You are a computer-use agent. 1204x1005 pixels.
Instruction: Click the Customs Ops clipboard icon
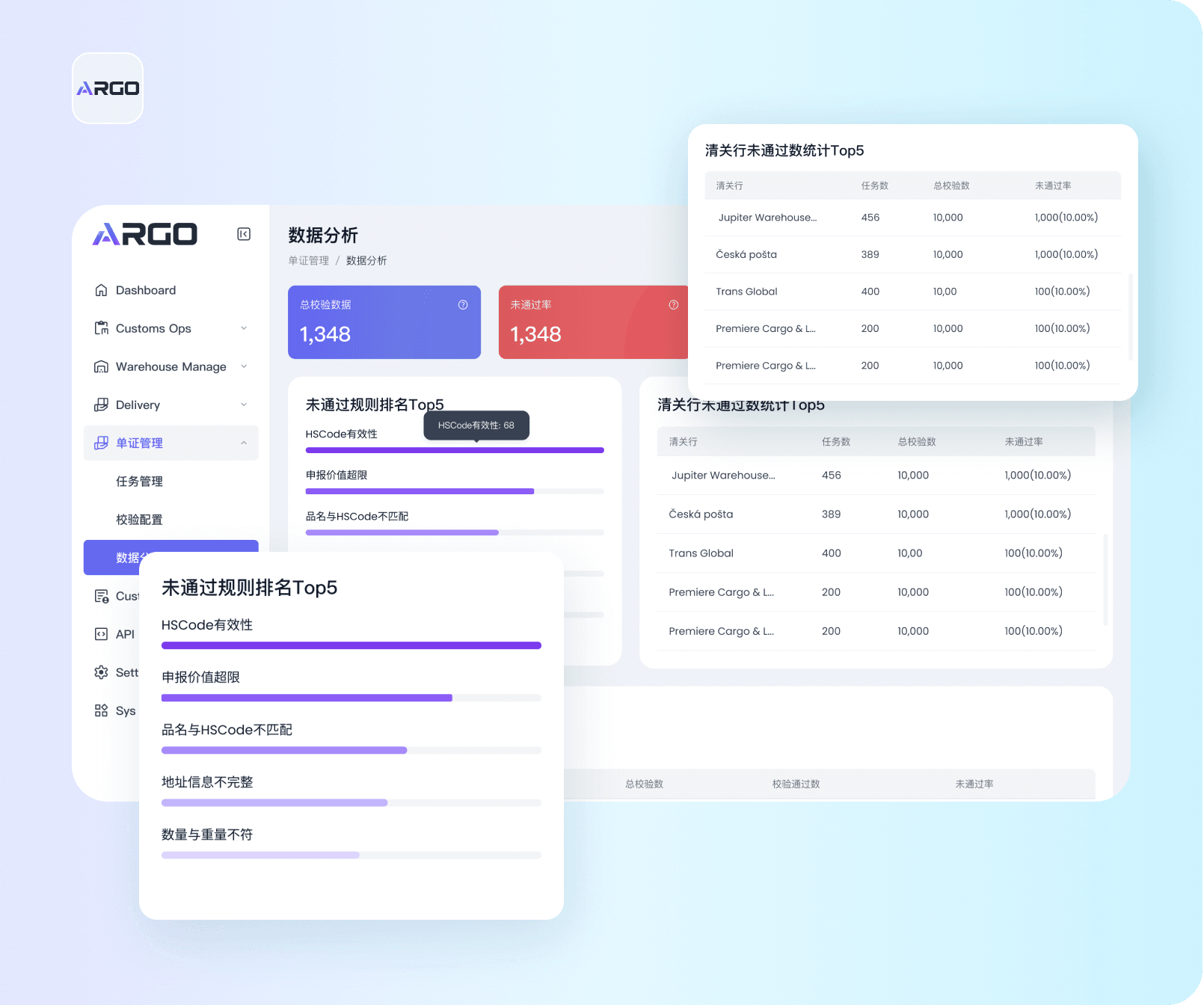point(101,328)
